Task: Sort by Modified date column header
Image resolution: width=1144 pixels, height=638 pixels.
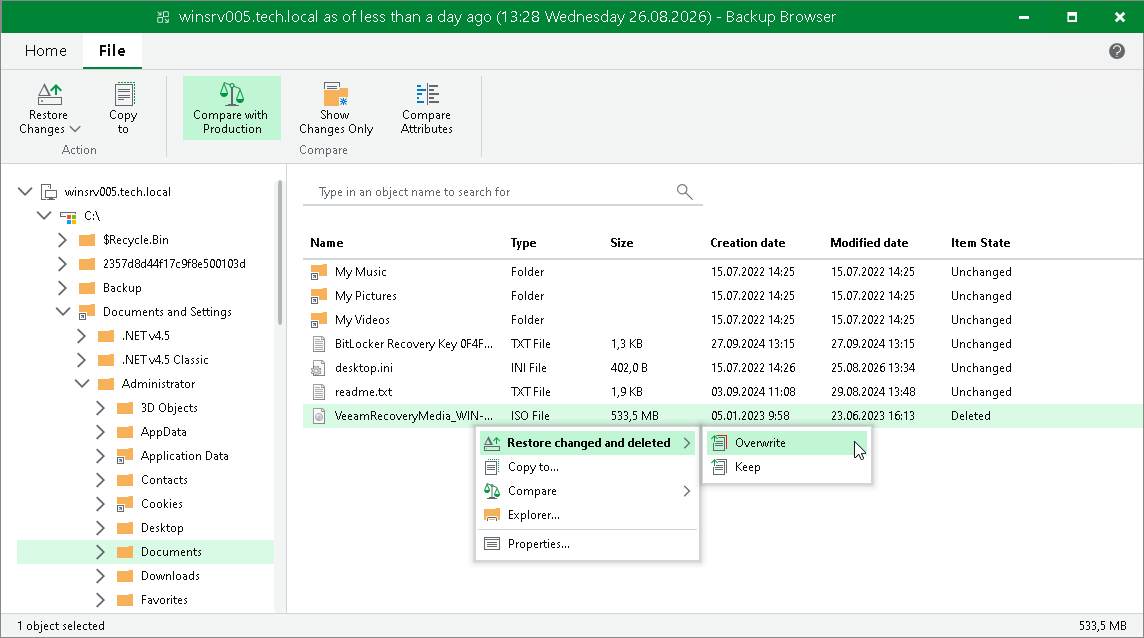Action: click(869, 243)
